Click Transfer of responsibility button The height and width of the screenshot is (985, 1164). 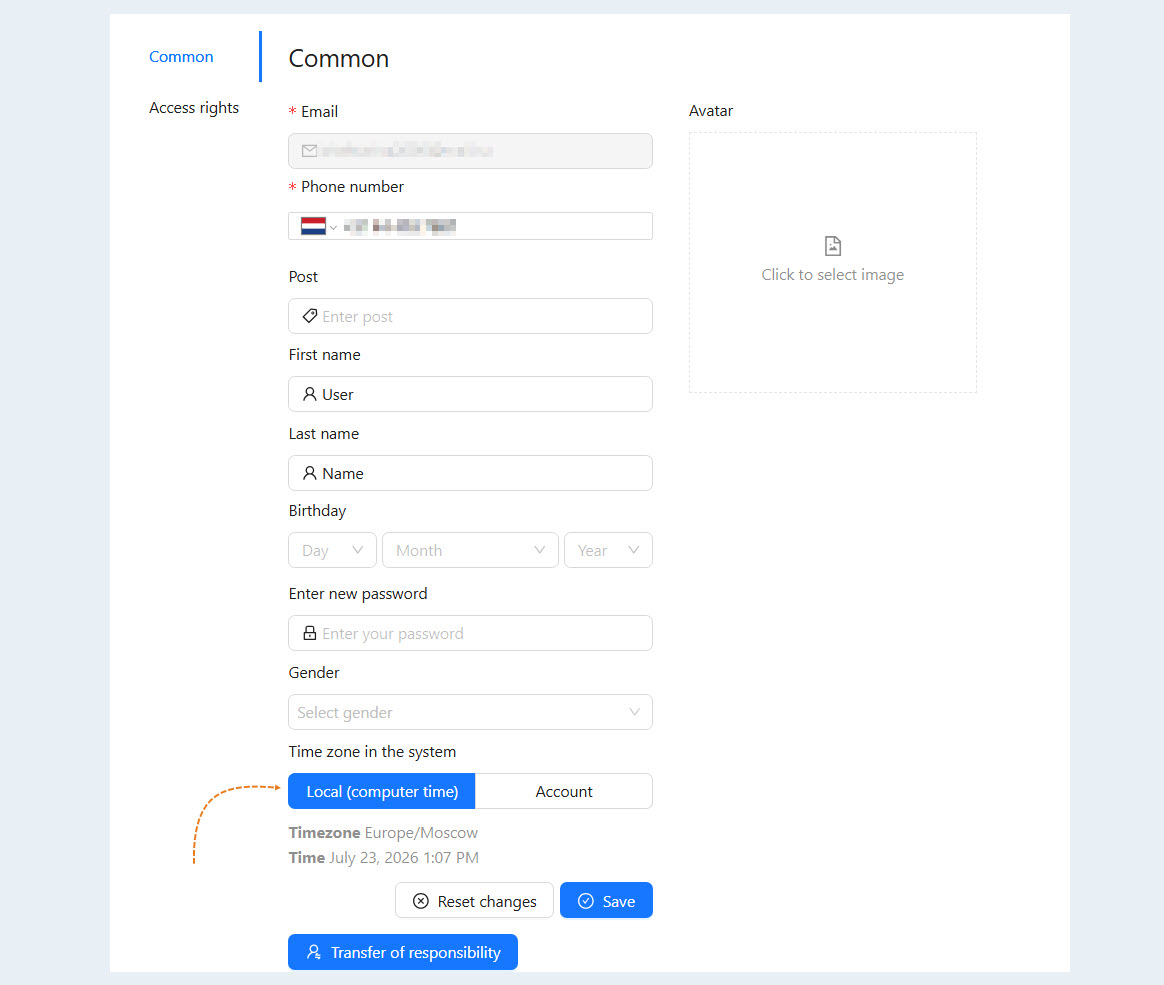click(x=403, y=952)
